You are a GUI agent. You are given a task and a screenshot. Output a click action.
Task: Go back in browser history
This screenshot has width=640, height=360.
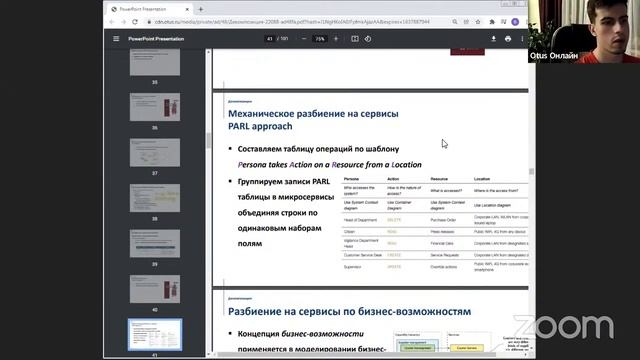[x=112, y=22]
